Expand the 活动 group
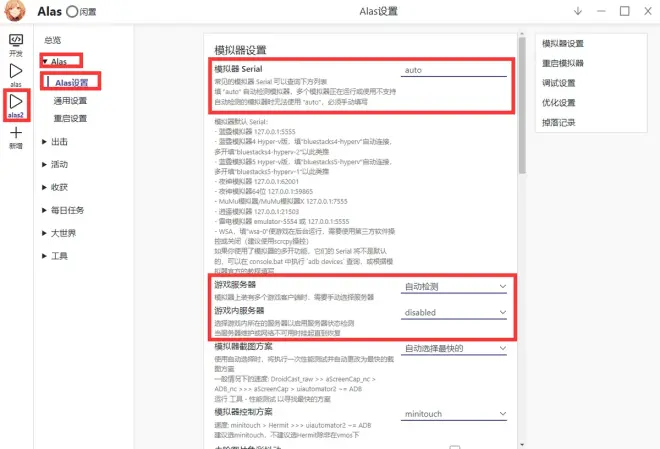 tap(55, 165)
